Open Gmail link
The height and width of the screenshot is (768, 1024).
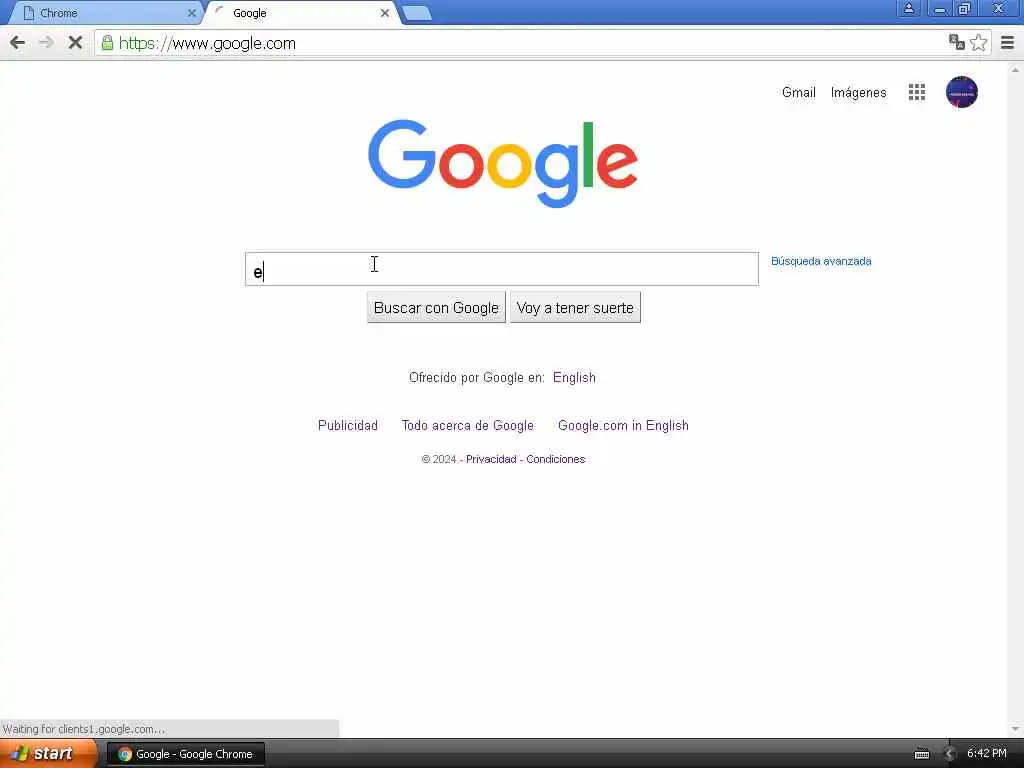click(799, 92)
